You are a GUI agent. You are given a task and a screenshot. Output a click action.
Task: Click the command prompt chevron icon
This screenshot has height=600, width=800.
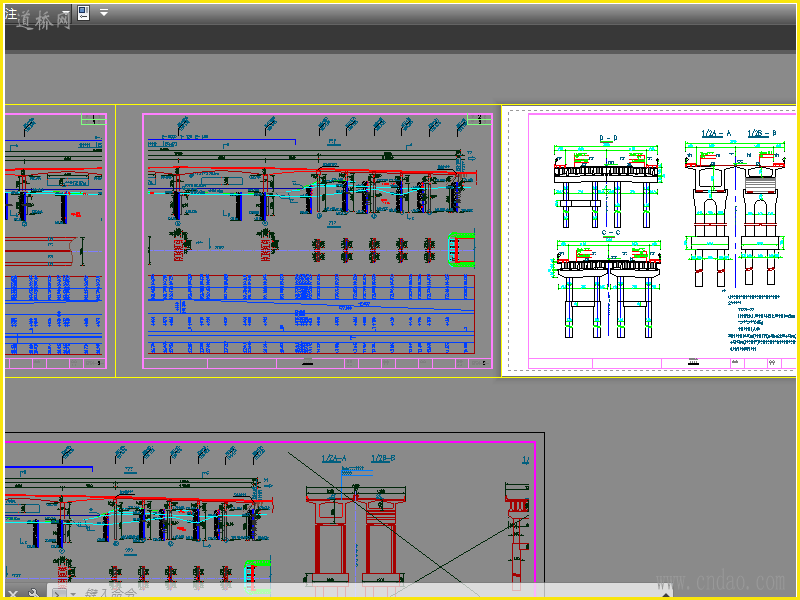(x=59, y=594)
